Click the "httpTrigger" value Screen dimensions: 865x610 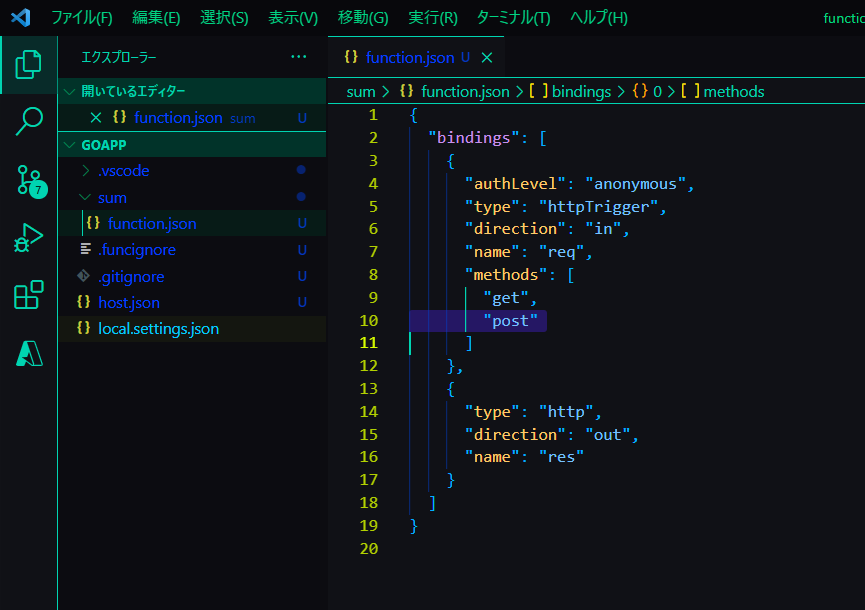point(598,207)
